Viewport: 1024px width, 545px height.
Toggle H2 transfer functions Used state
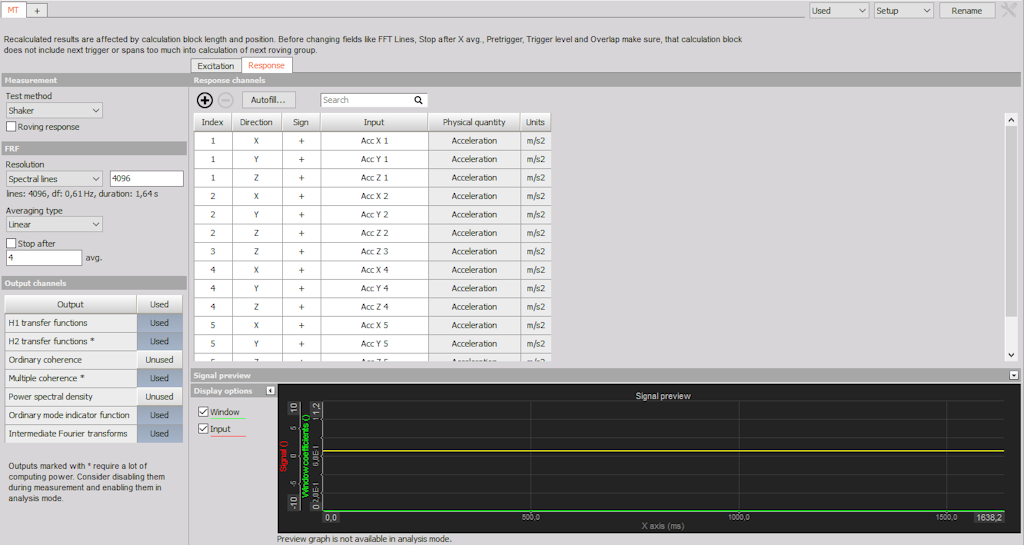point(159,341)
